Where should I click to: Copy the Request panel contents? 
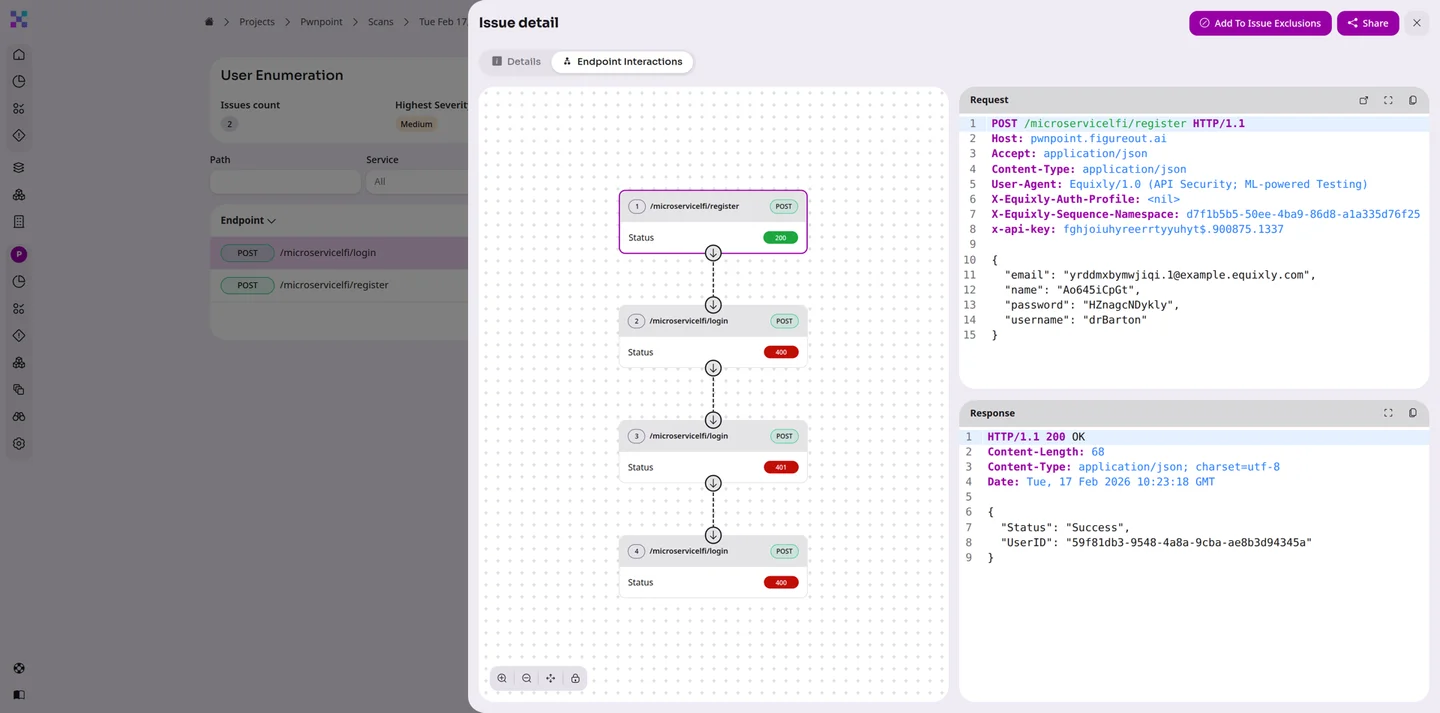1413,100
